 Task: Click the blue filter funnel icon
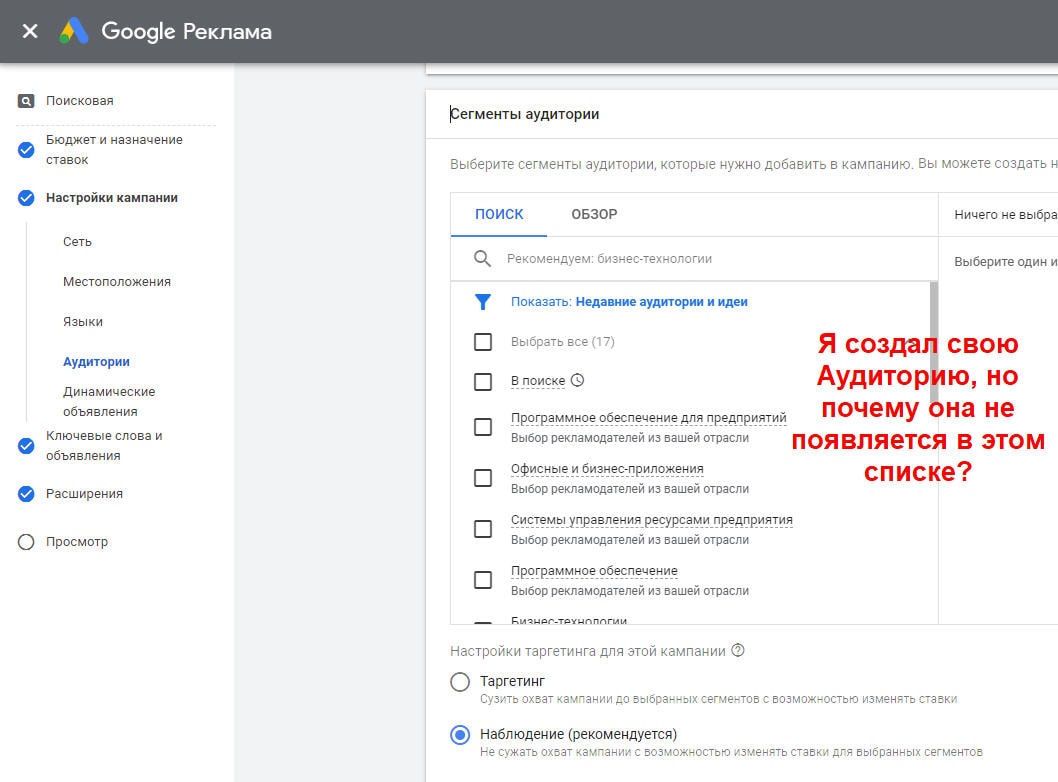click(x=482, y=302)
